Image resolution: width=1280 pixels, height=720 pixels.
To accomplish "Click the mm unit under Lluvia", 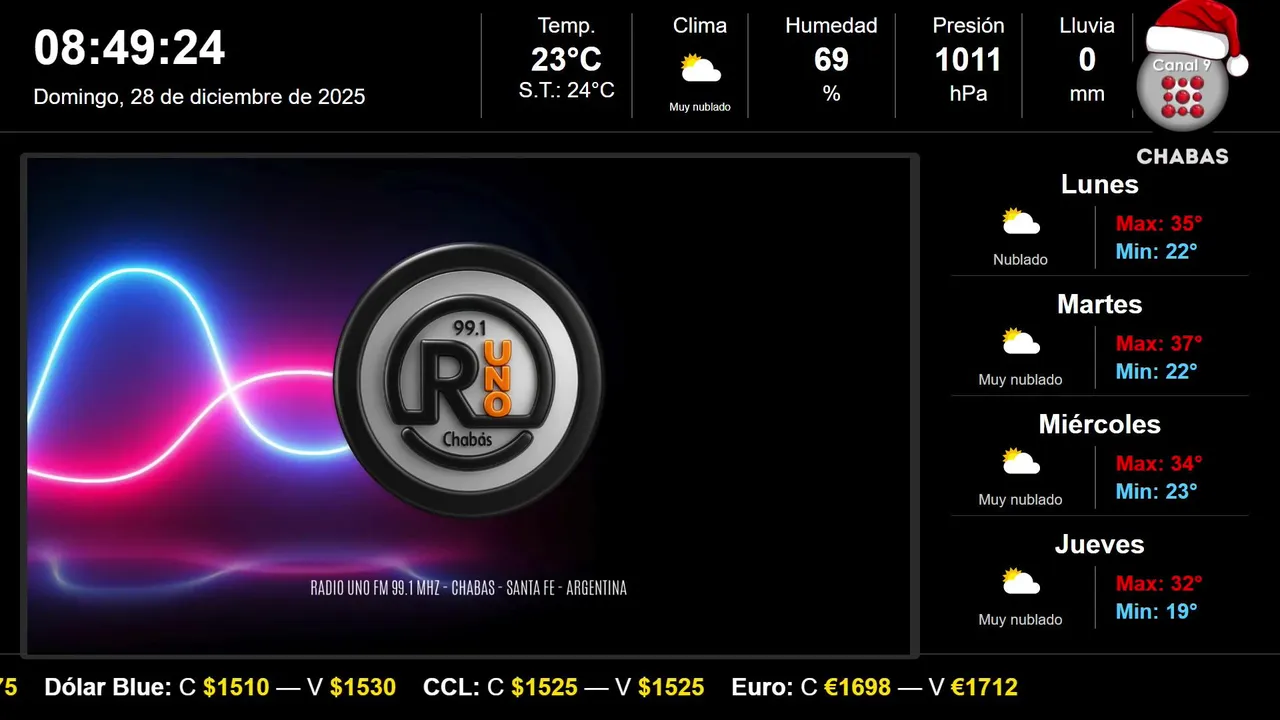I will tap(1087, 94).
